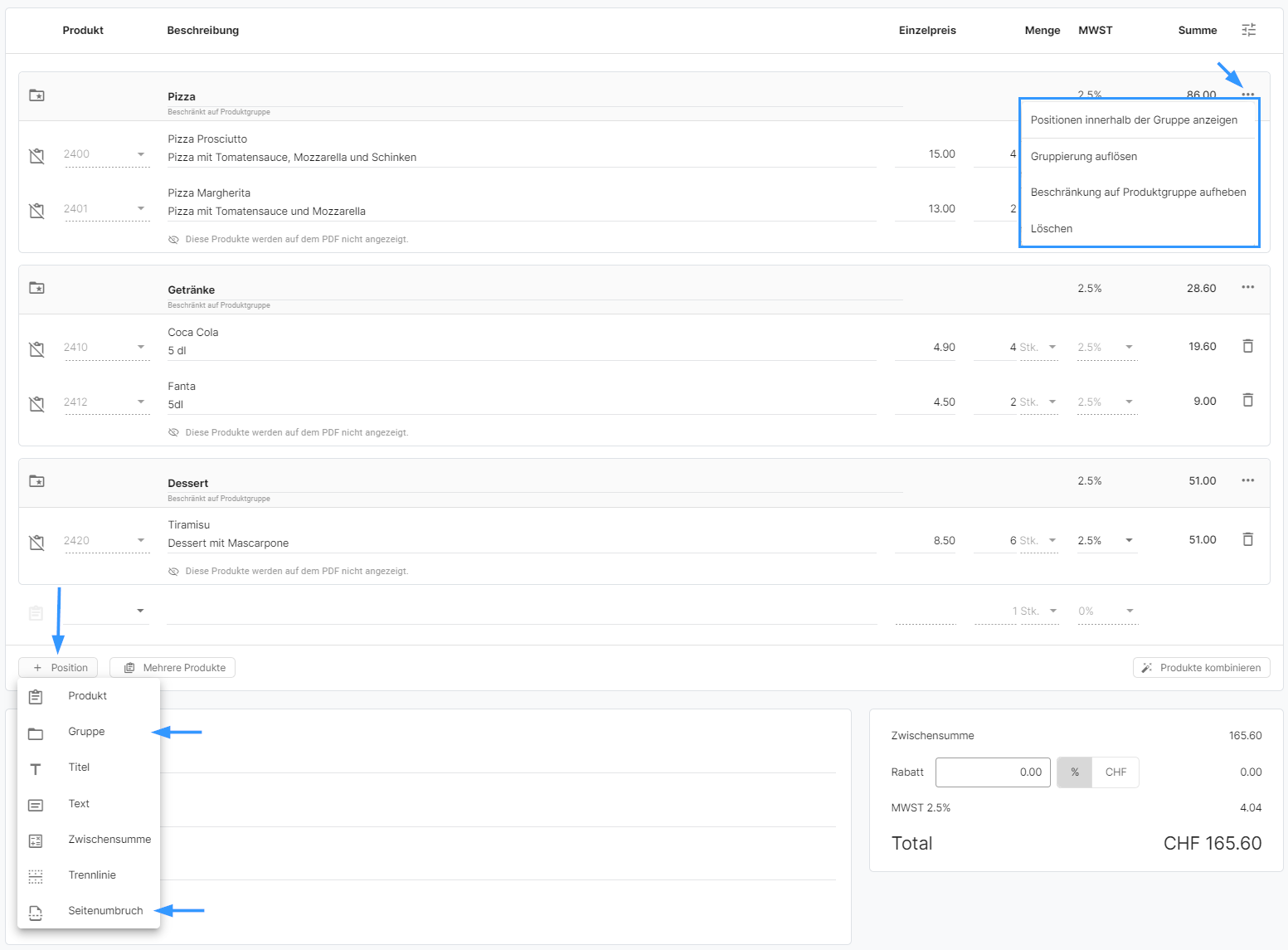This screenshot has height=950, width=1288.
Task: Delete the Coca Cola position
Action: point(1247,346)
